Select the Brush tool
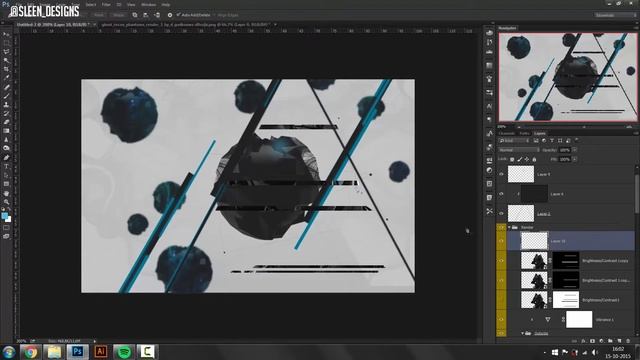The image size is (640, 360). 6,96
